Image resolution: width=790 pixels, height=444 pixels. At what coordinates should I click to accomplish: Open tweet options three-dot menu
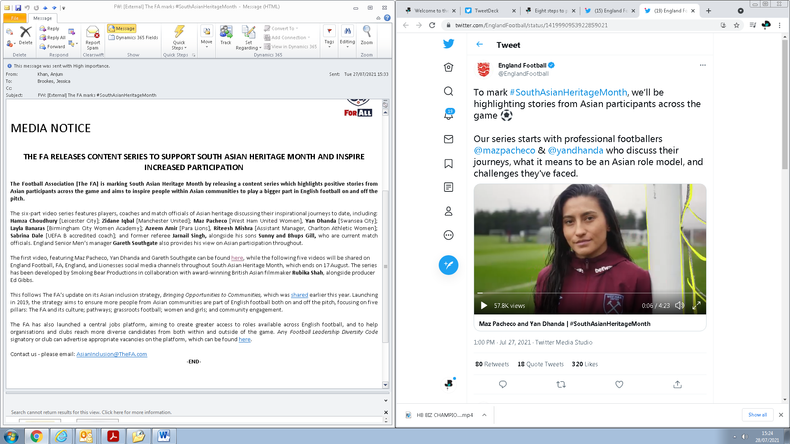click(702, 65)
